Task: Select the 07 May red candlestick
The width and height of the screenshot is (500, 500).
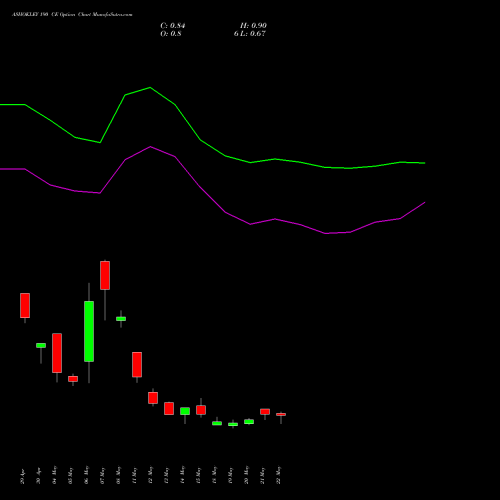Action: click(105, 275)
